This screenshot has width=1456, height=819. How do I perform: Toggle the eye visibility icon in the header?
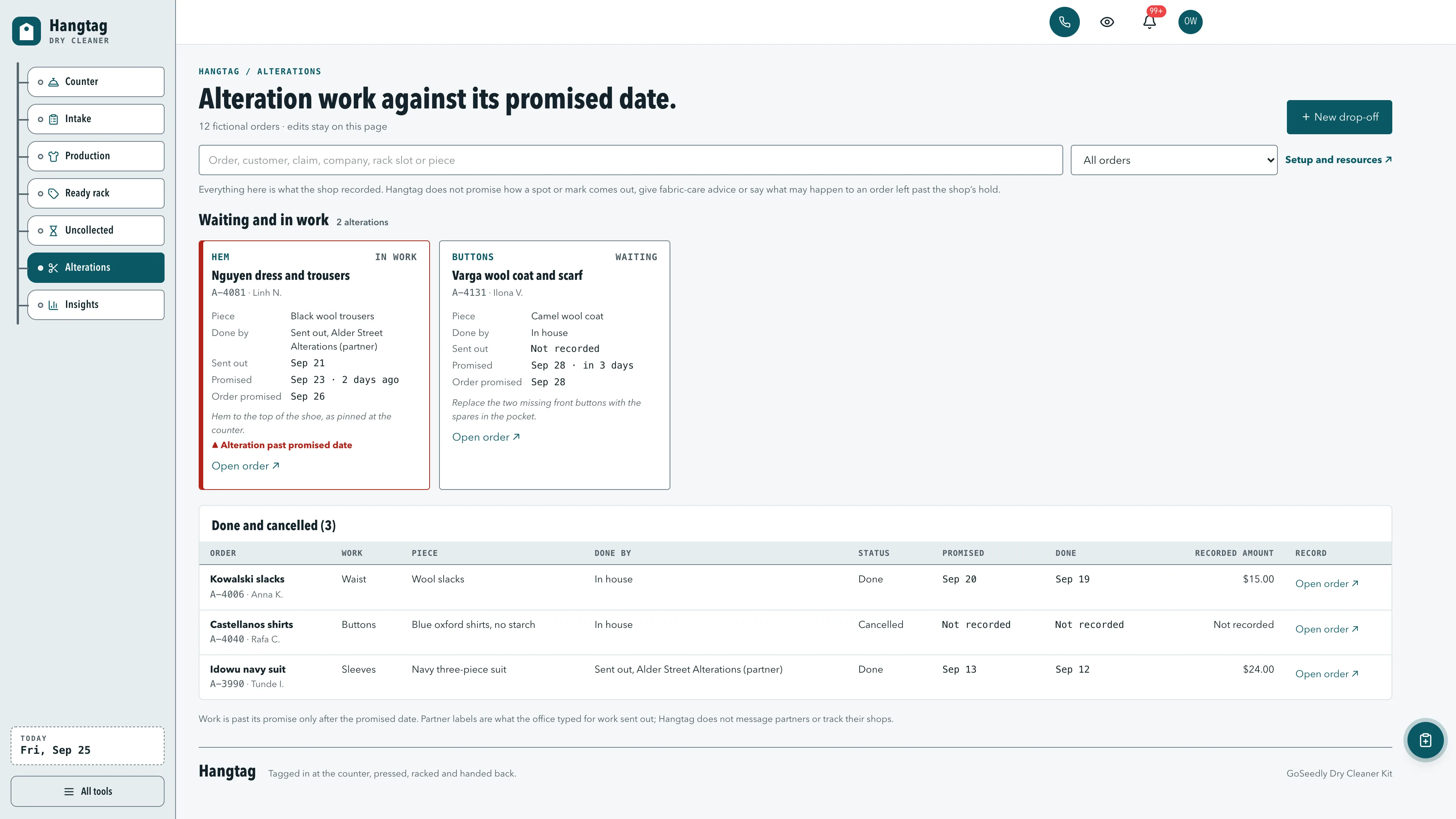tap(1107, 22)
